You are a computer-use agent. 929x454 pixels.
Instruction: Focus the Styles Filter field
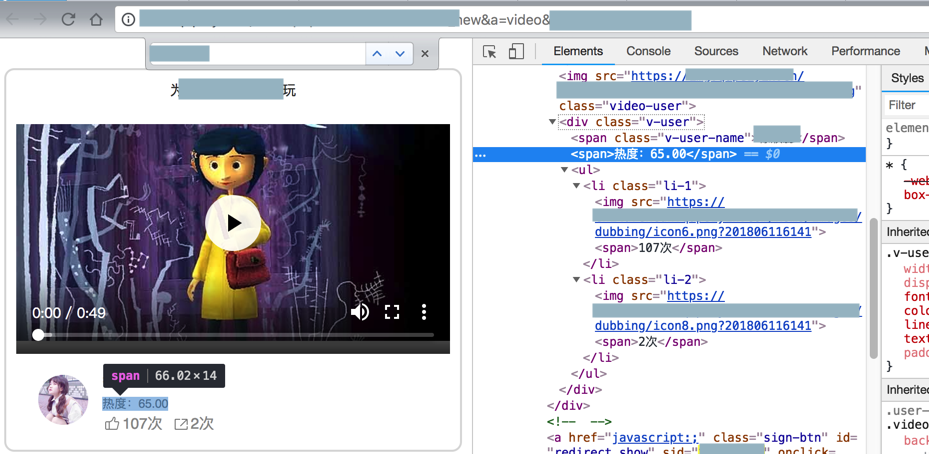(x=906, y=105)
